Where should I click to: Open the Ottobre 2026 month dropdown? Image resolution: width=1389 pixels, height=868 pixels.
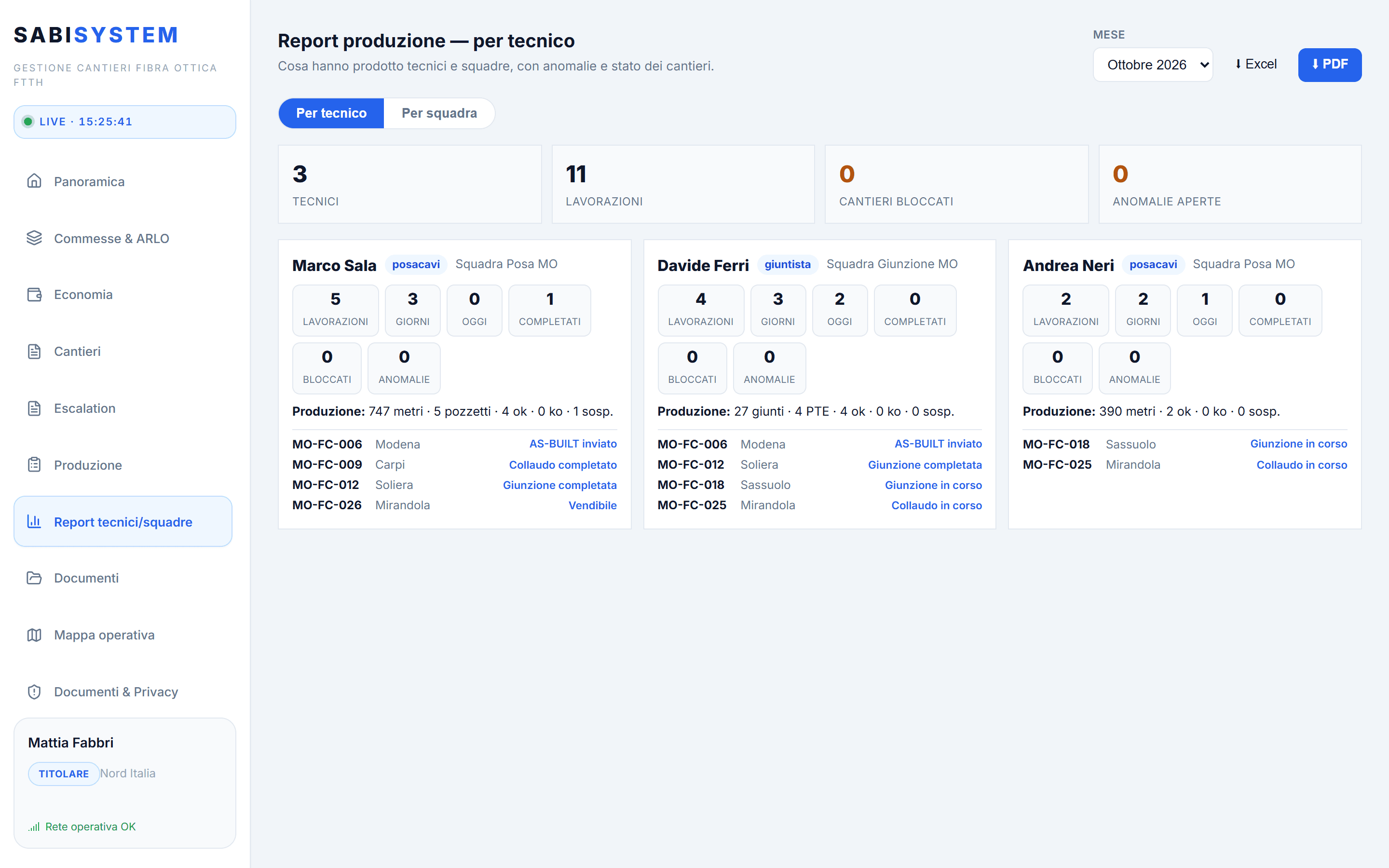click(1153, 65)
